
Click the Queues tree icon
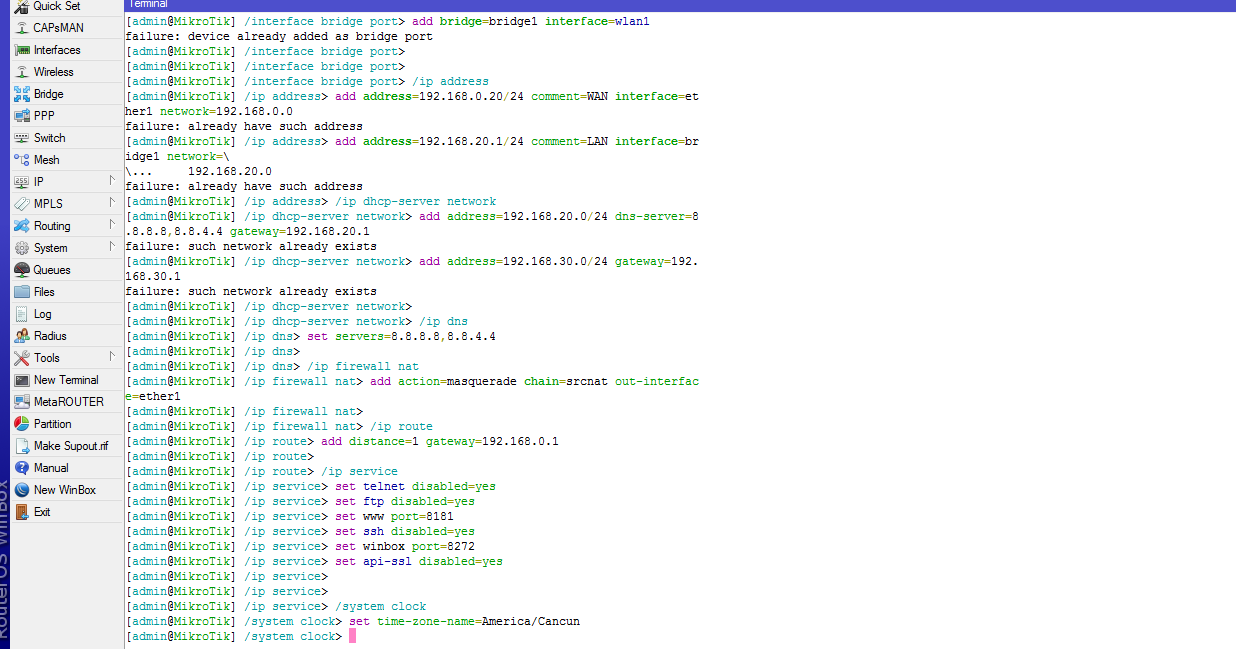pyautogui.click(x=22, y=270)
